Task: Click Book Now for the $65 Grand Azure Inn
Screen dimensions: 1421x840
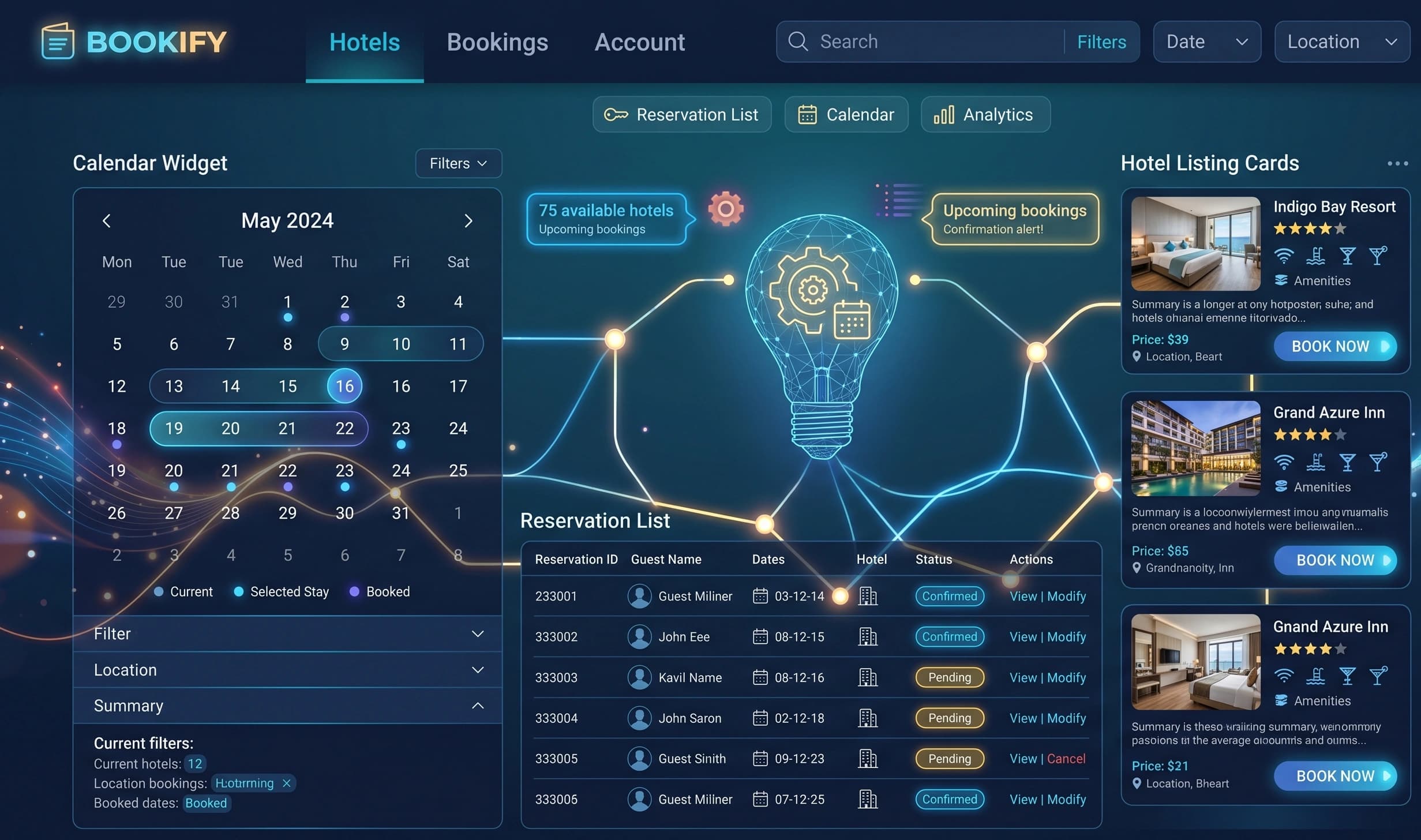Action: (x=1335, y=560)
